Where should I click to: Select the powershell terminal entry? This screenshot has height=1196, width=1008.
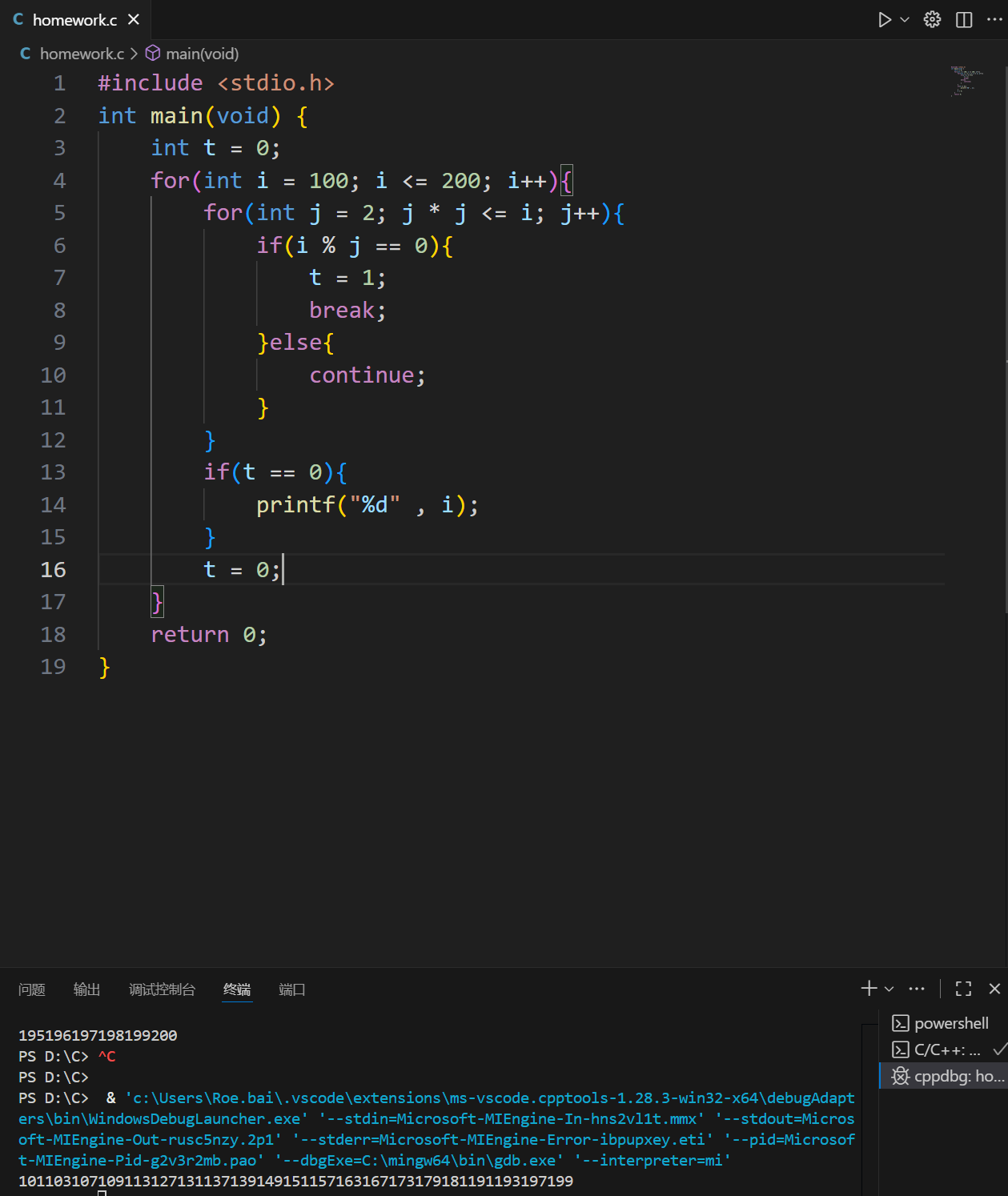coord(943,1023)
